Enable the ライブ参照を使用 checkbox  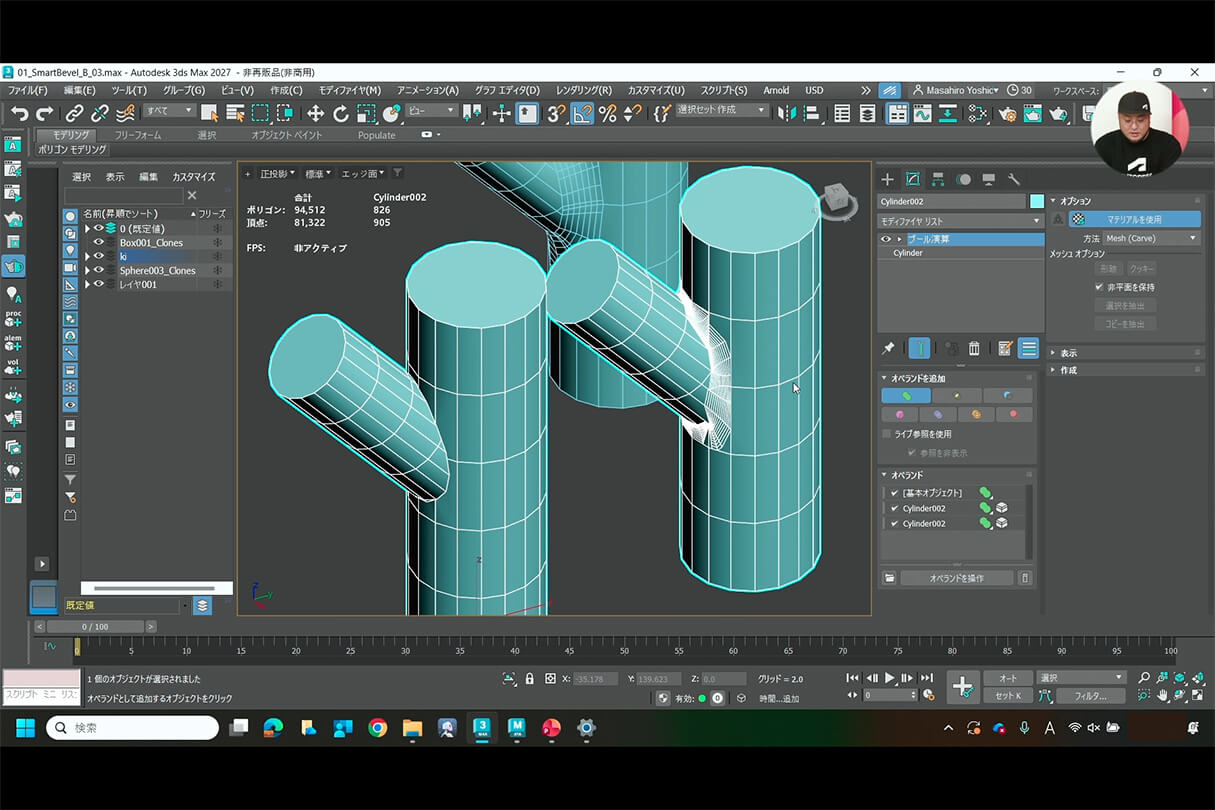click(887, 434)
